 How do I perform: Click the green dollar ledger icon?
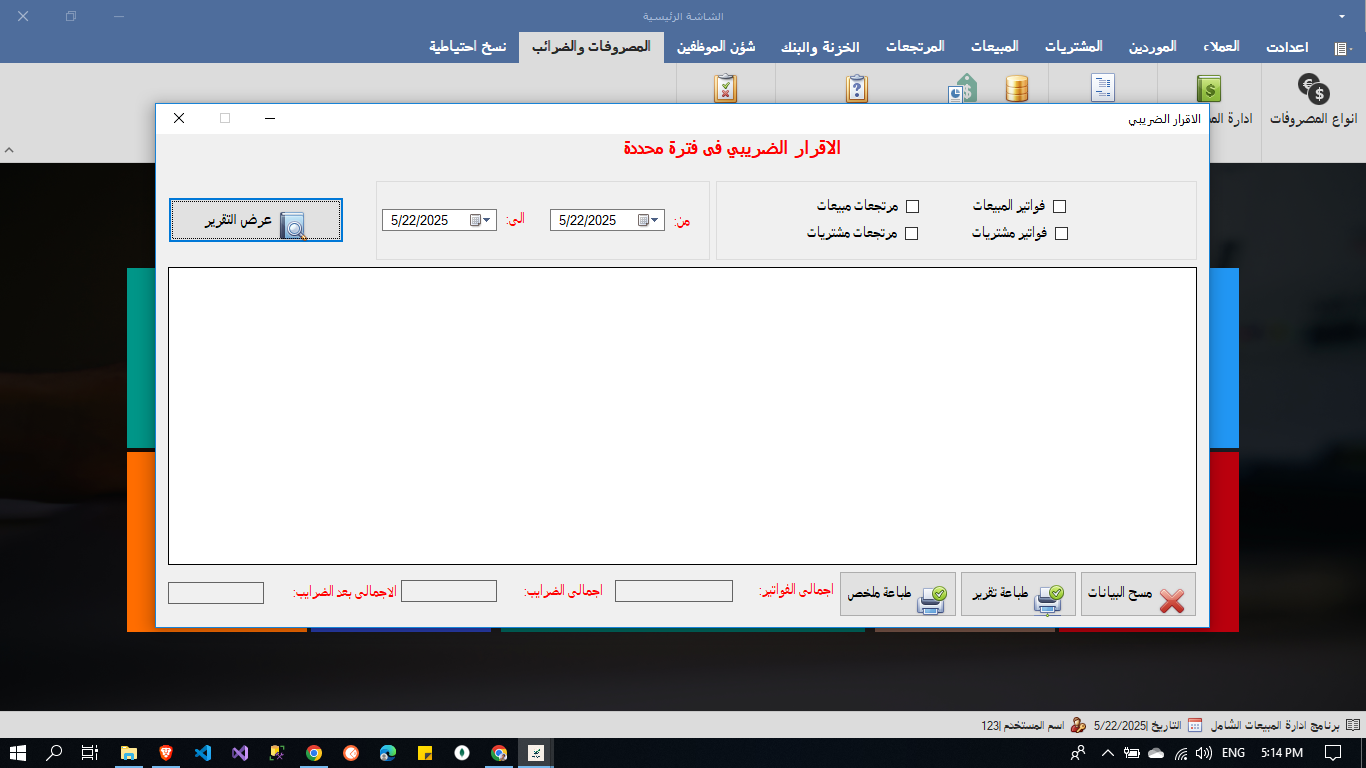coord(1209,89)
